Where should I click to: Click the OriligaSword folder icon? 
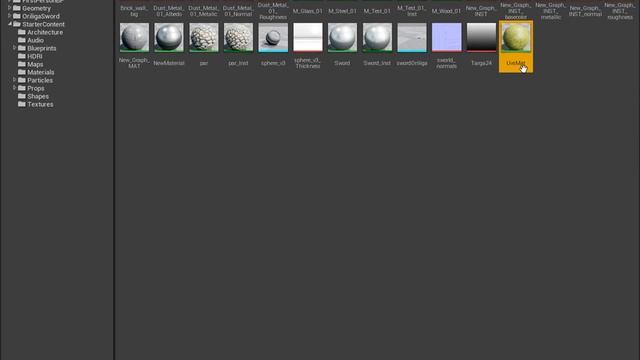click(x=17, y=16)
